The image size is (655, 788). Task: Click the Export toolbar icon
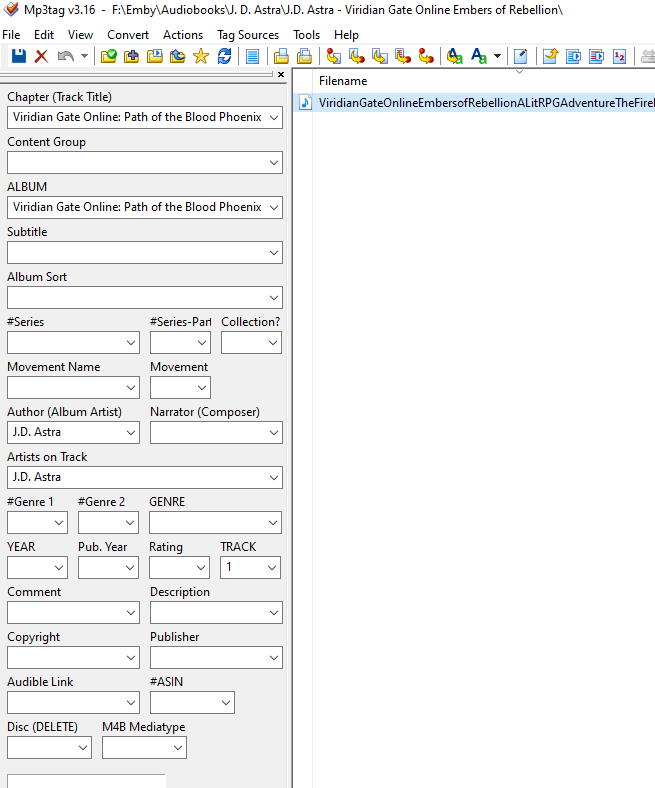click(550, 56)
